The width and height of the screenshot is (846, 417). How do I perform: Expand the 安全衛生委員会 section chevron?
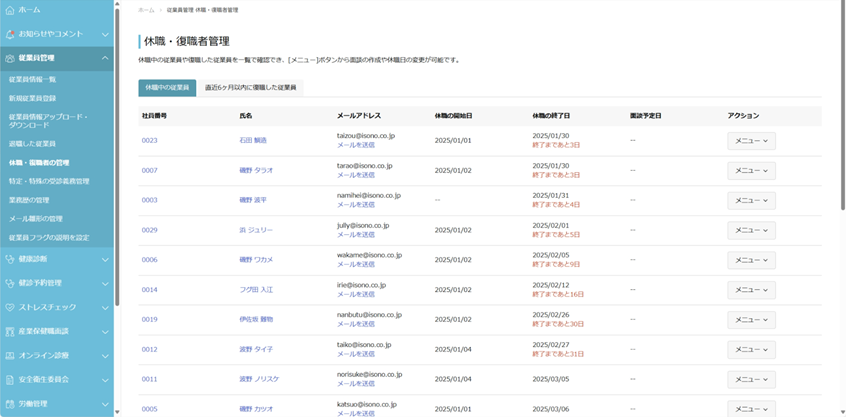click(105, 379)
